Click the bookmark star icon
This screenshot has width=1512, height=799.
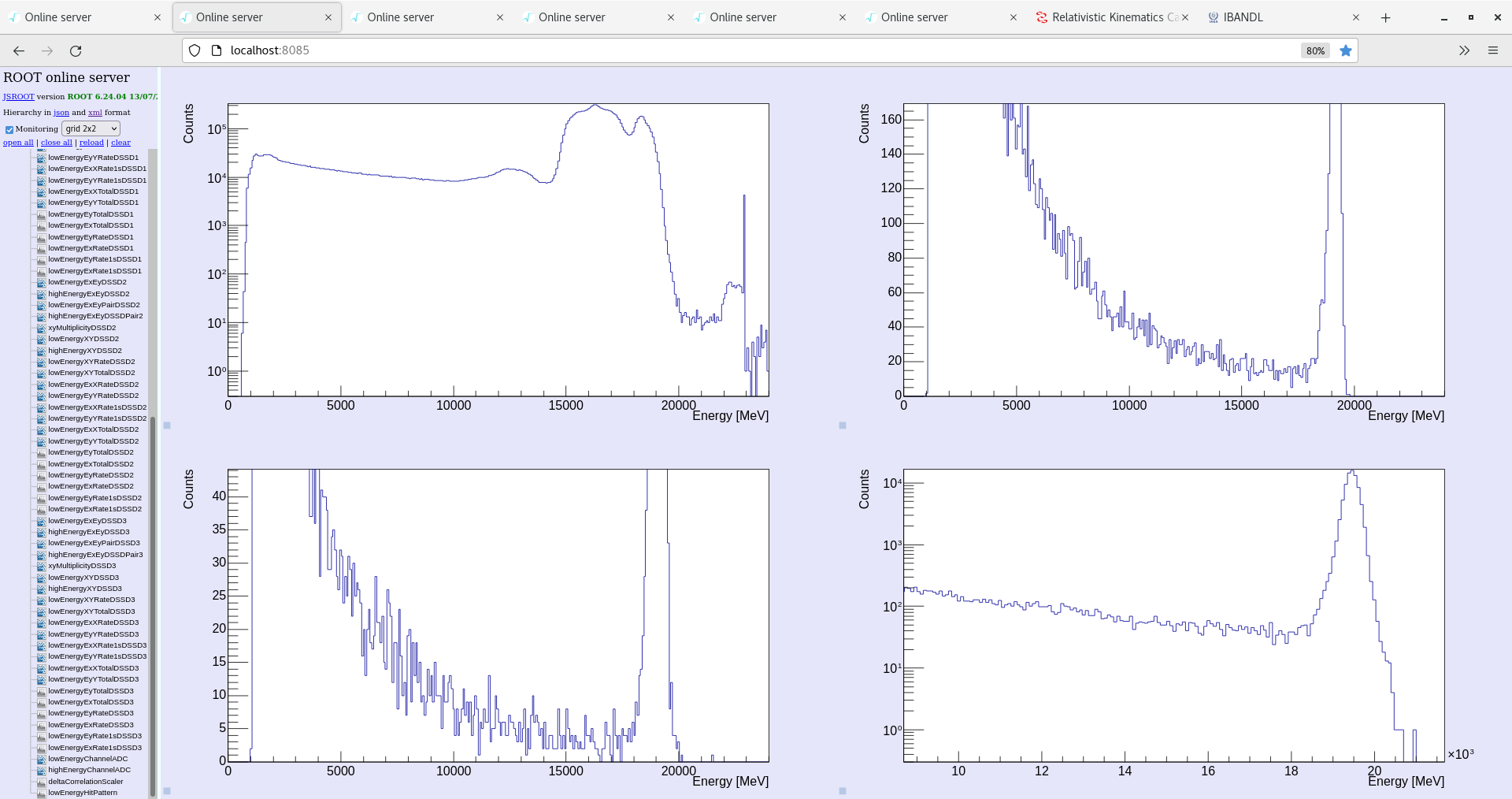point(1346,50)
